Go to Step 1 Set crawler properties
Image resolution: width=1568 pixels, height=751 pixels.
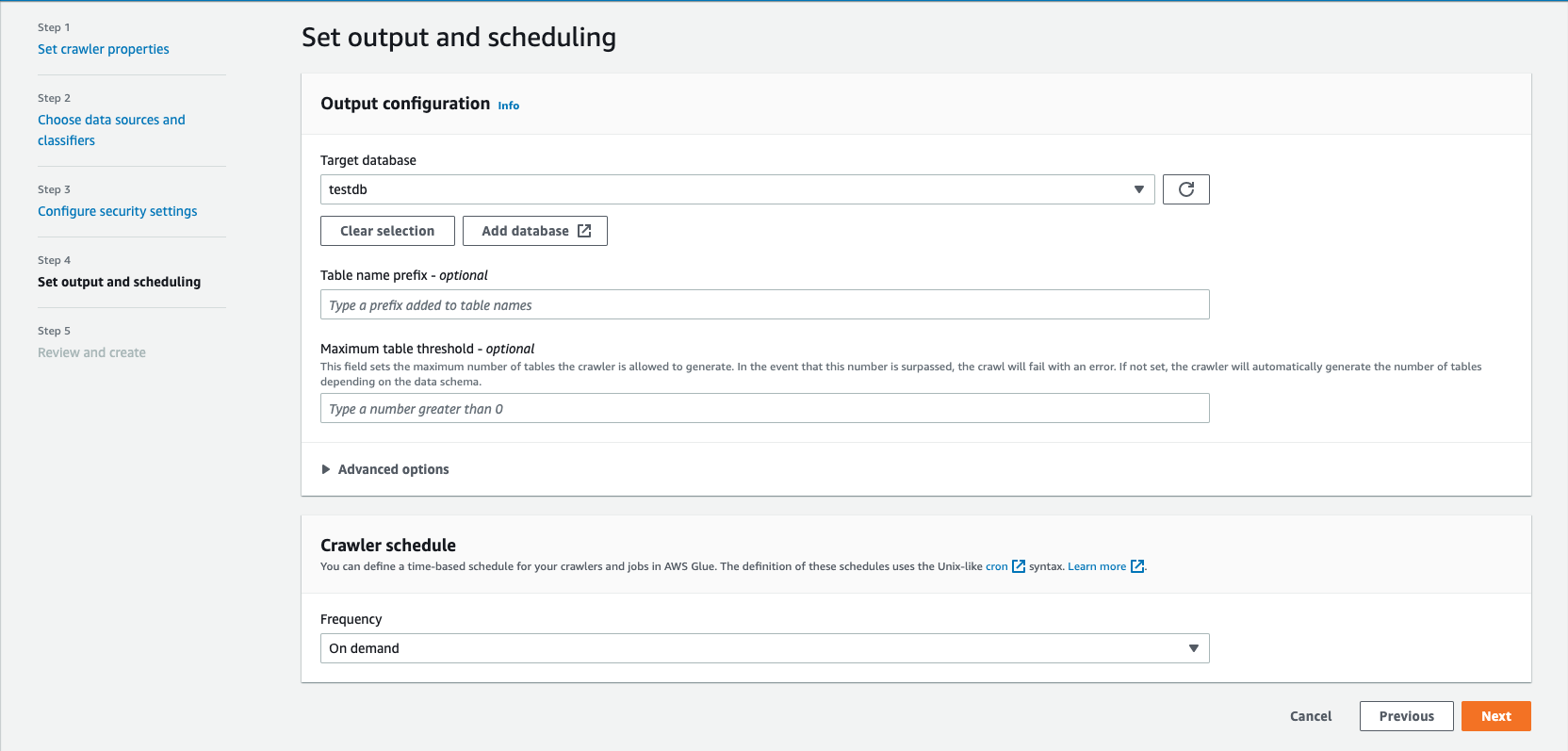[x=104, y=49]
